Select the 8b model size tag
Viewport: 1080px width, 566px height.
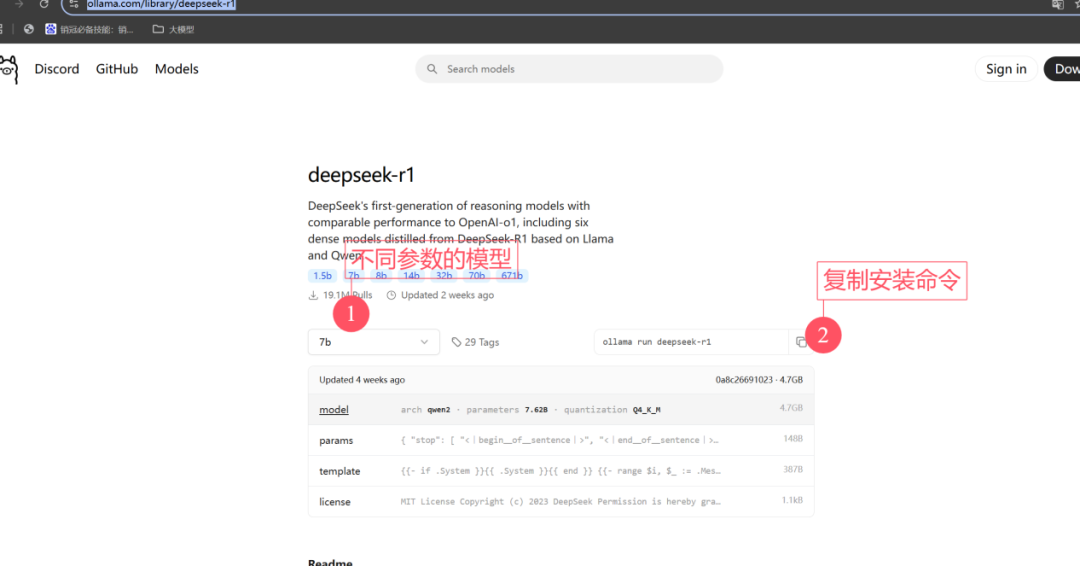click(381, 275)
